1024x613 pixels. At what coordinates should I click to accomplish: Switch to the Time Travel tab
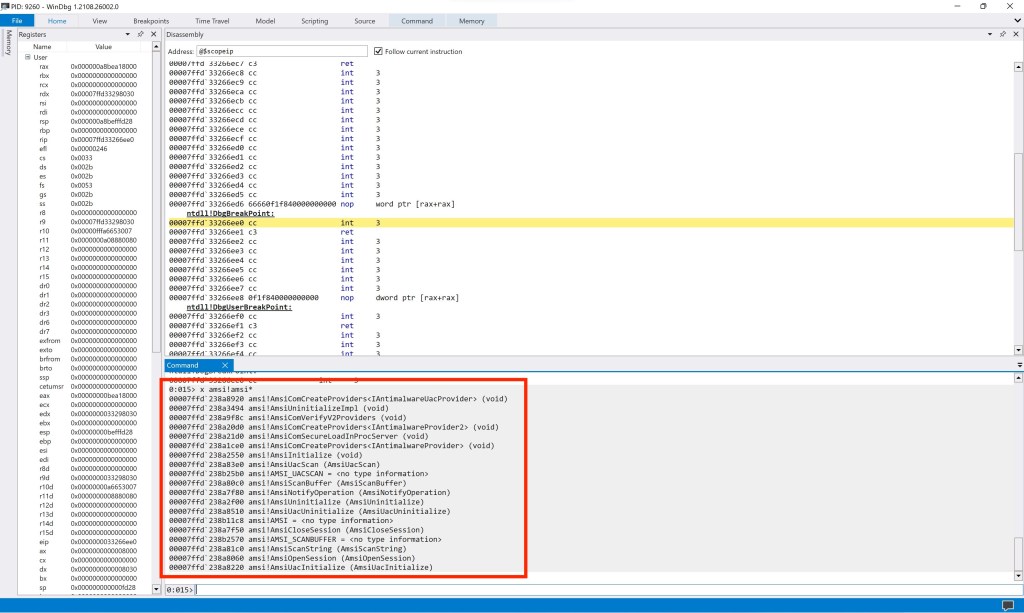tap(210, 20)
